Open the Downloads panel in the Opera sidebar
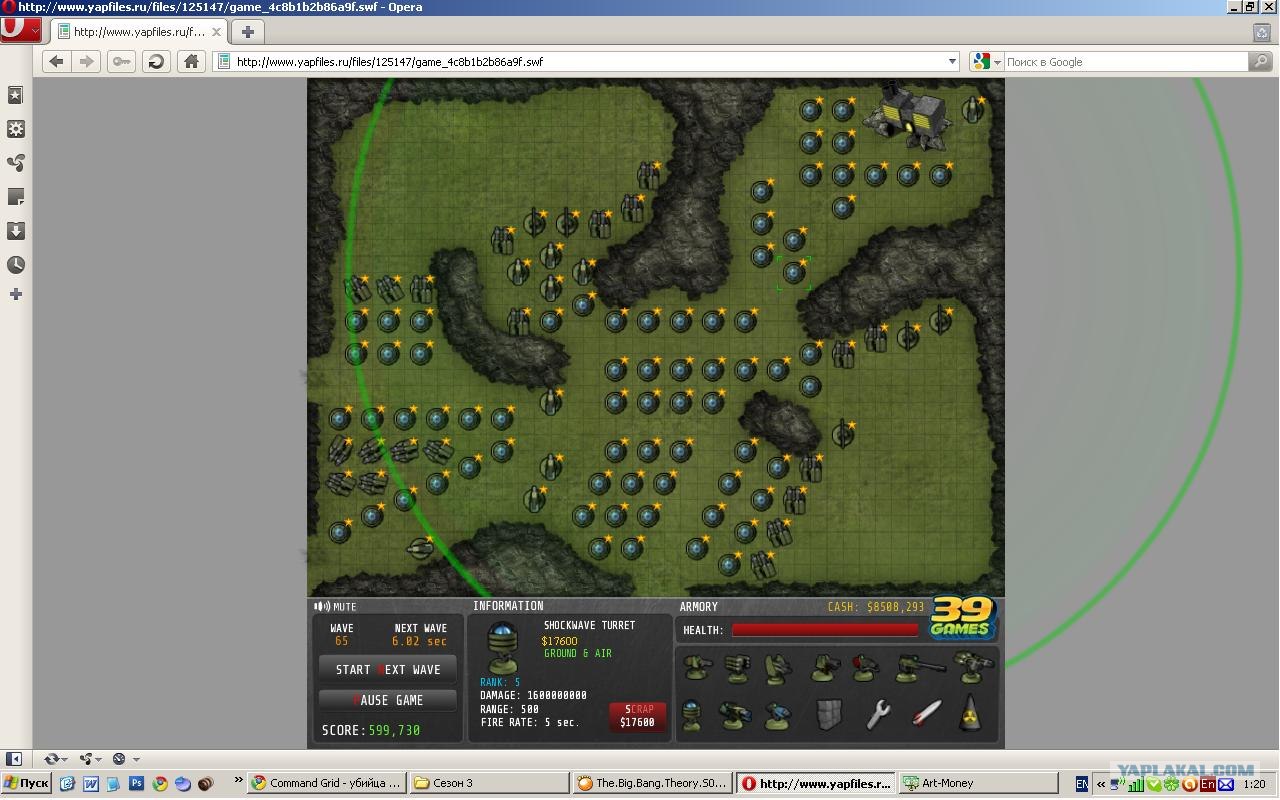Image resolution: width=1280 pixels, height=800 pixels. (16, 231)
